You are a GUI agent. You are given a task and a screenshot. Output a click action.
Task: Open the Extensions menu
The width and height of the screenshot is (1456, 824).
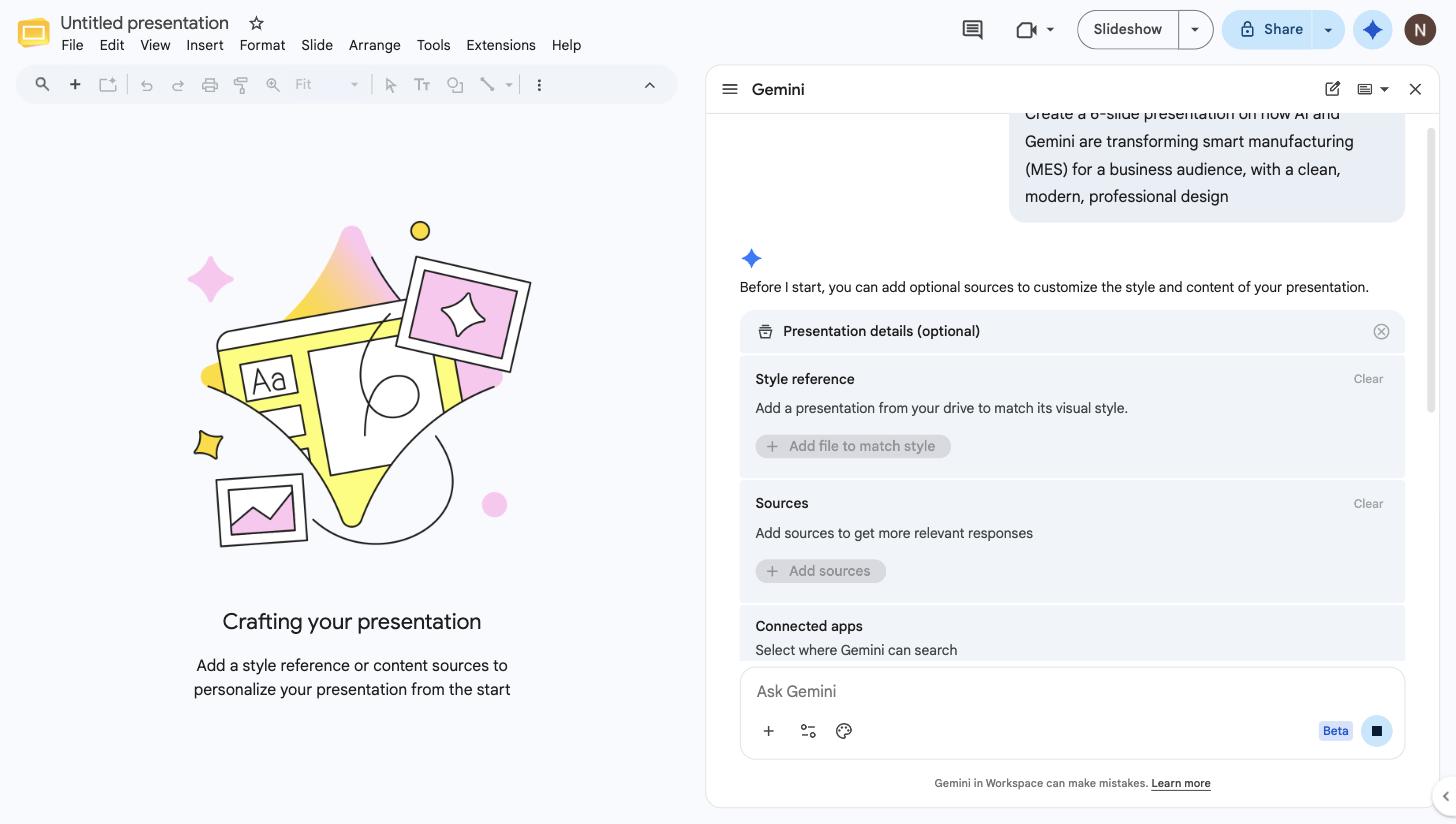501,45
